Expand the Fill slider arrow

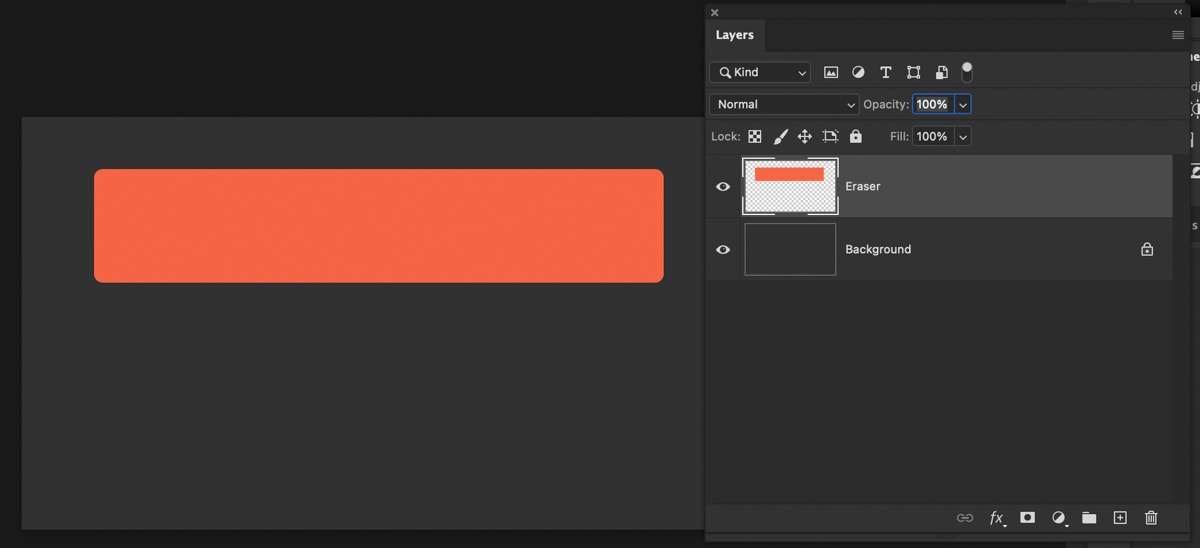point(963,136)
